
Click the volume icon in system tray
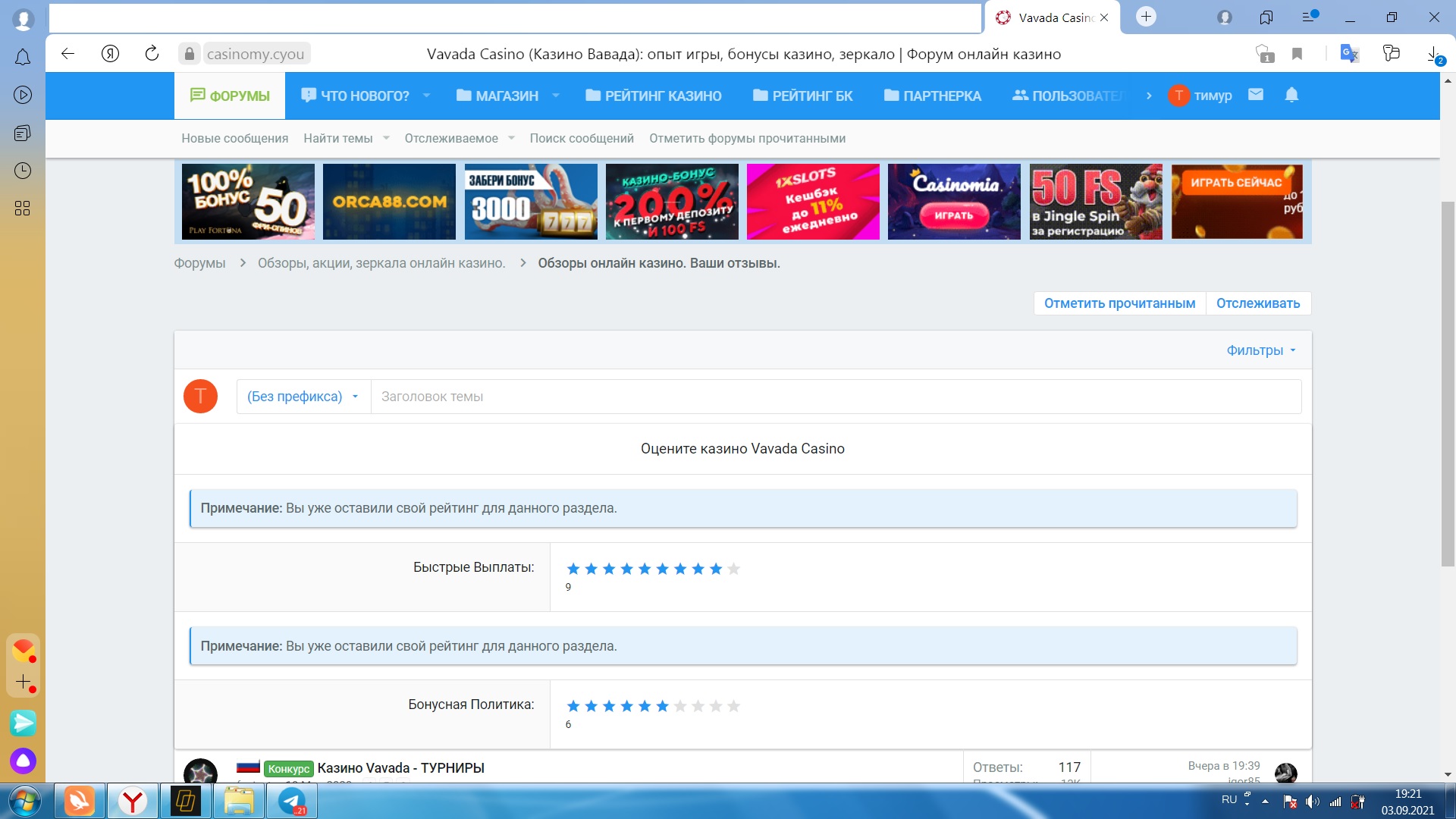coord(1313,802)
